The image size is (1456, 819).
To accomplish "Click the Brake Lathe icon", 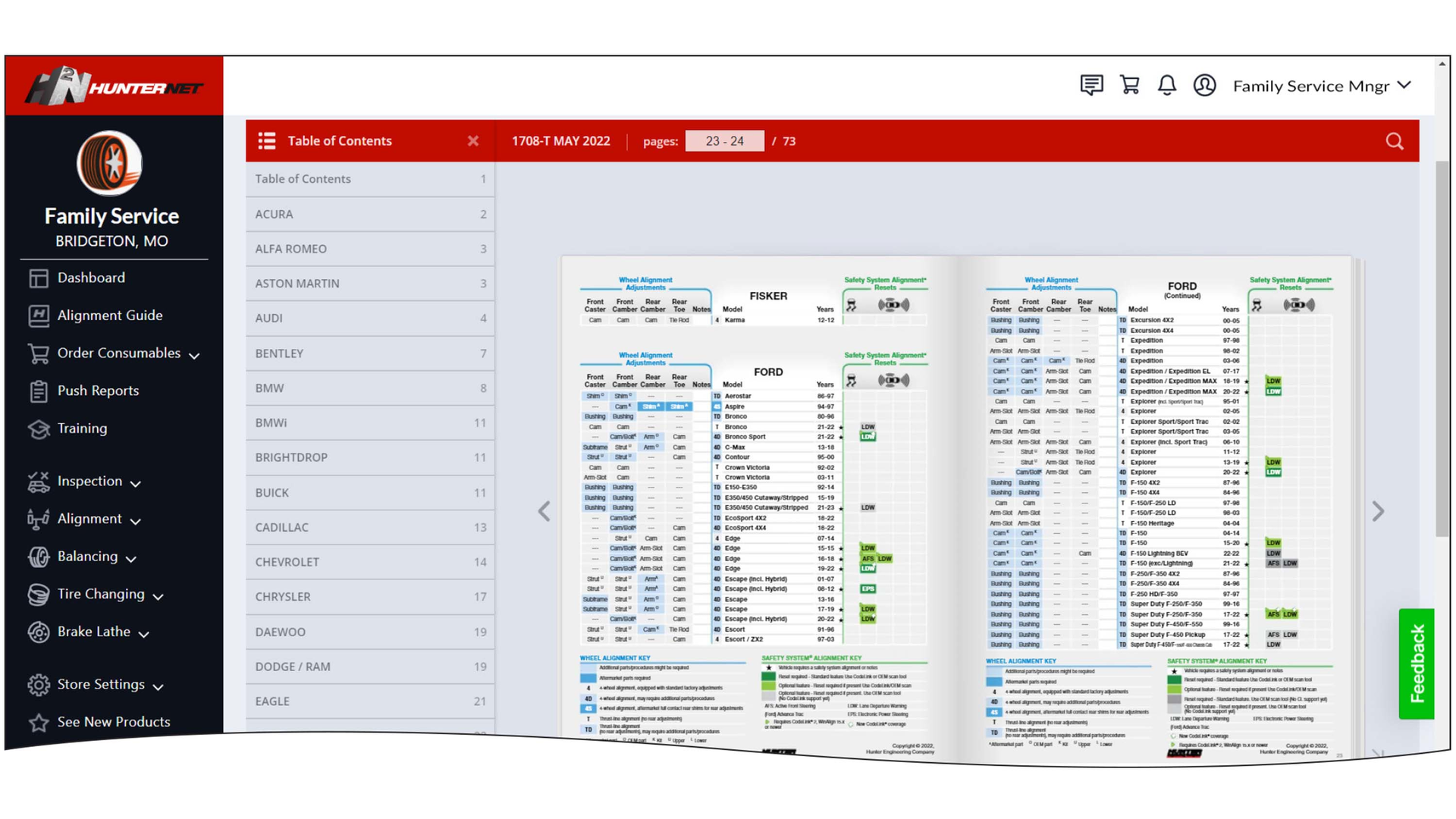I will [39, 632].
